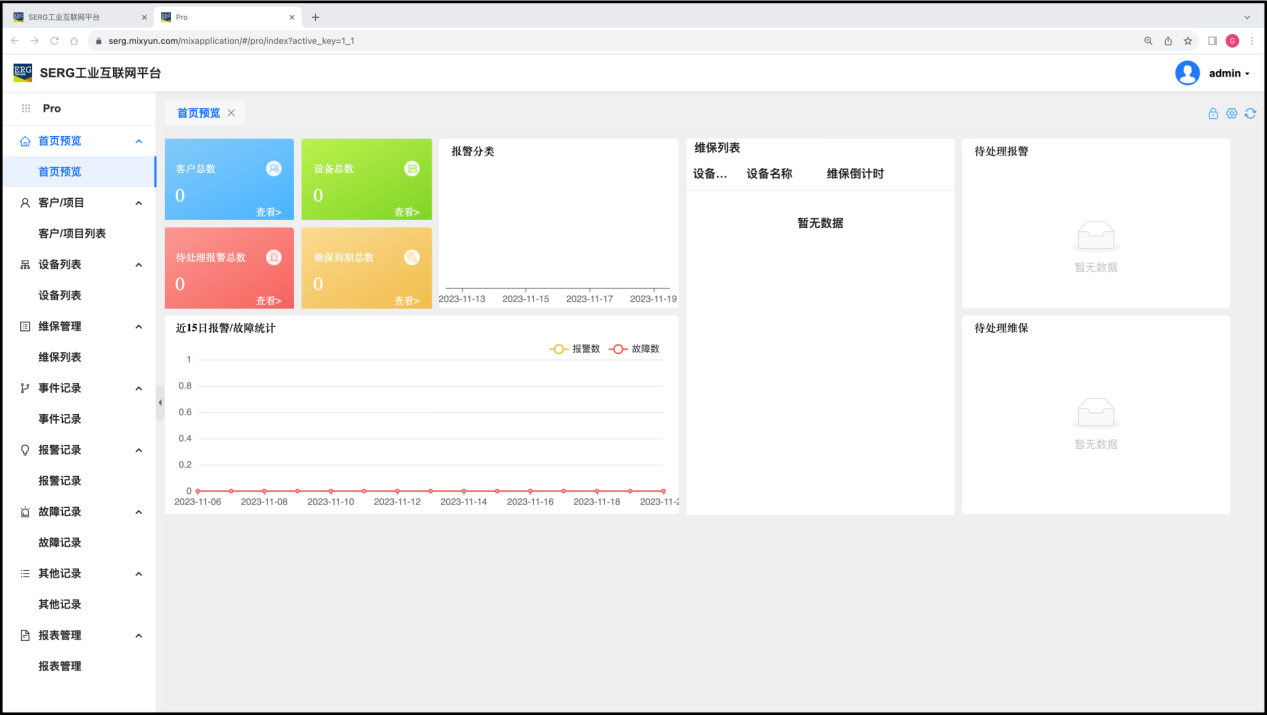Select the 首页预览 page tab
Image resolution: width=1267 pixels, height=715 pixels.
coord(198,113)
